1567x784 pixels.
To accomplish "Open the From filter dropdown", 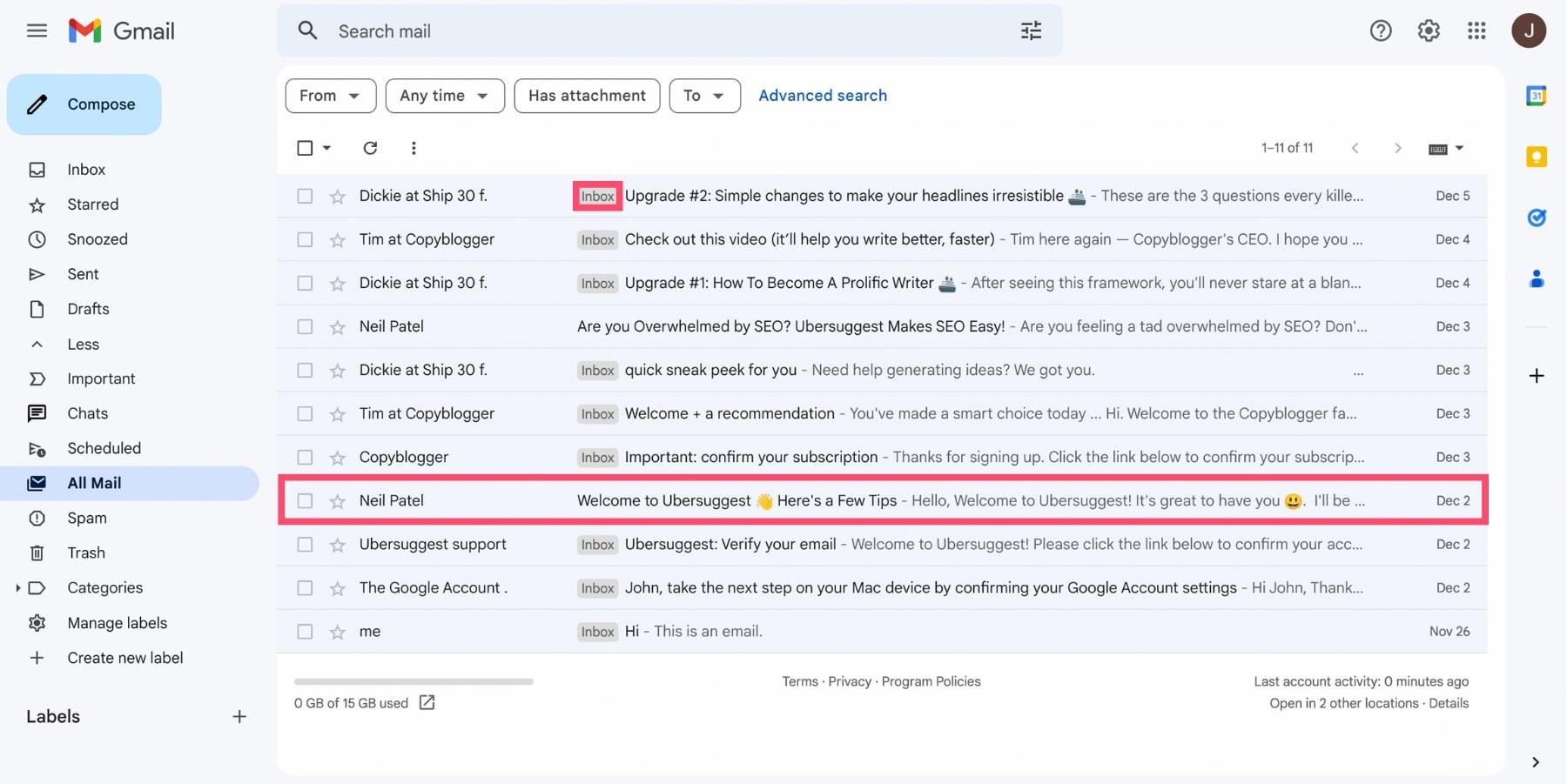I will click(330, 96).
